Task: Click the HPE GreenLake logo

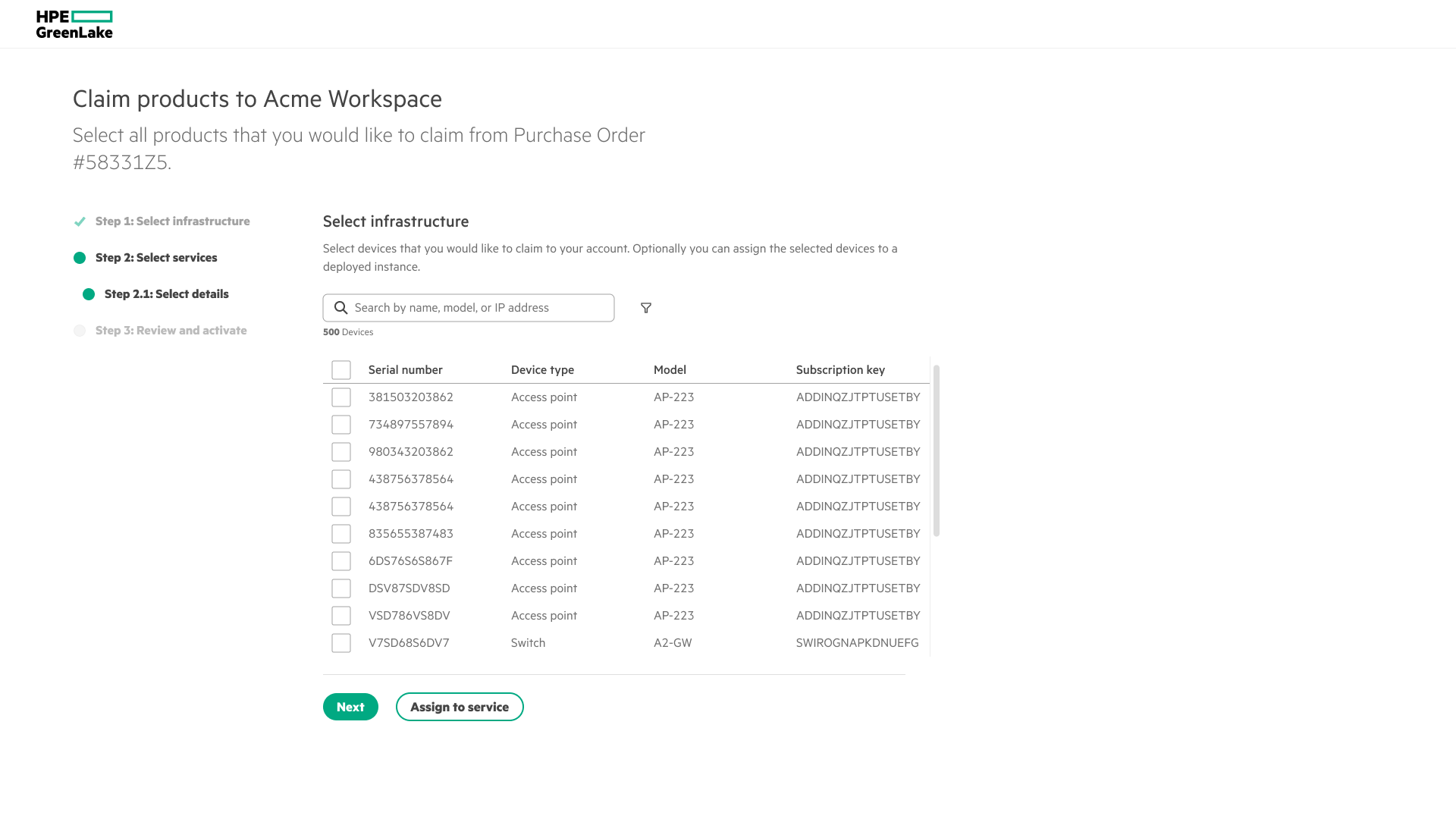Action: (74, 24)
